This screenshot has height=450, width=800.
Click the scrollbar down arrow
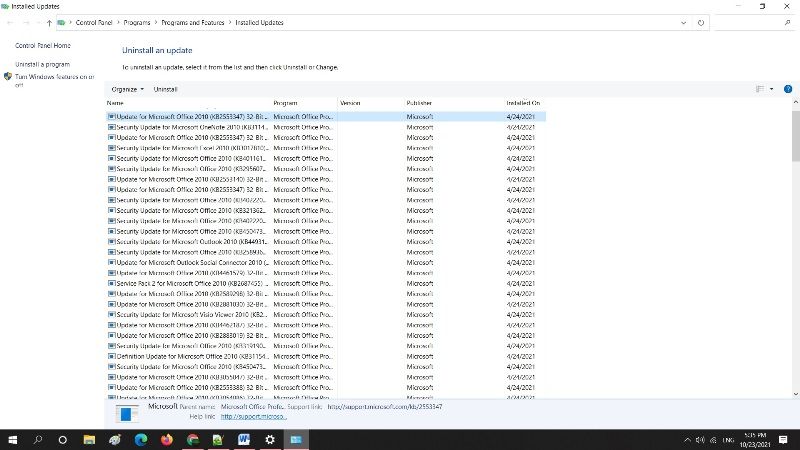click(795, 394)
